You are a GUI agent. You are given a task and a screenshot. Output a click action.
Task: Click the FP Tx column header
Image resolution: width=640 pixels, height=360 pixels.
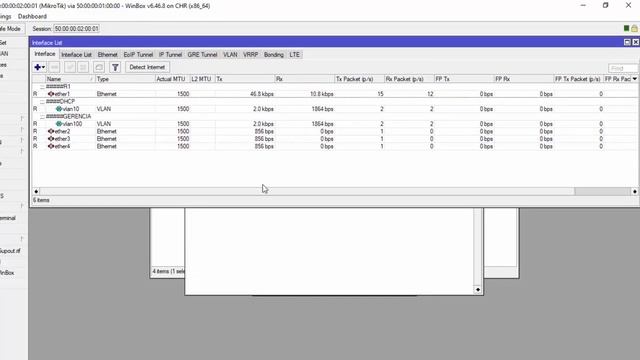[464, 79]
